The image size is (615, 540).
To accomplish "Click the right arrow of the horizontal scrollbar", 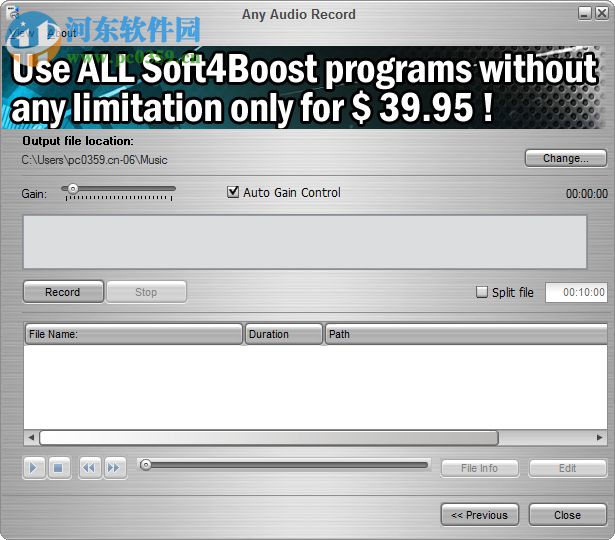I will click(599, 437).
